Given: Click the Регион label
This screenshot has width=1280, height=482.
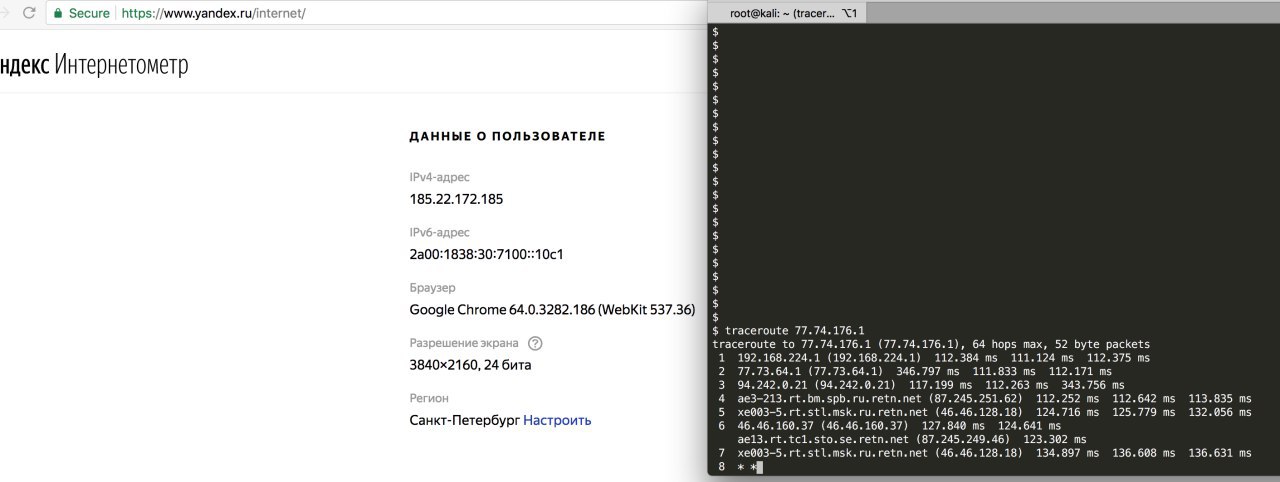Looking at the screenshot, I should coord(429,398).
